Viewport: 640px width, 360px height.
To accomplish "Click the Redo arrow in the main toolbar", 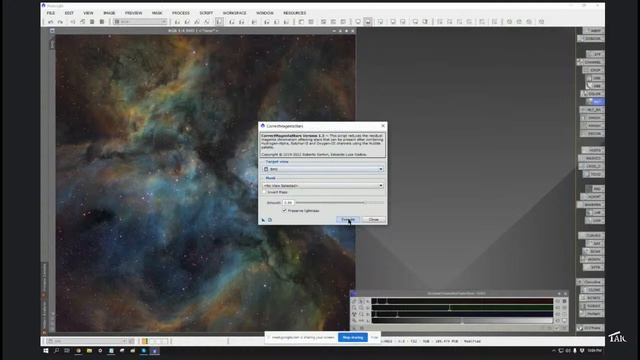I will coord(60,22).
